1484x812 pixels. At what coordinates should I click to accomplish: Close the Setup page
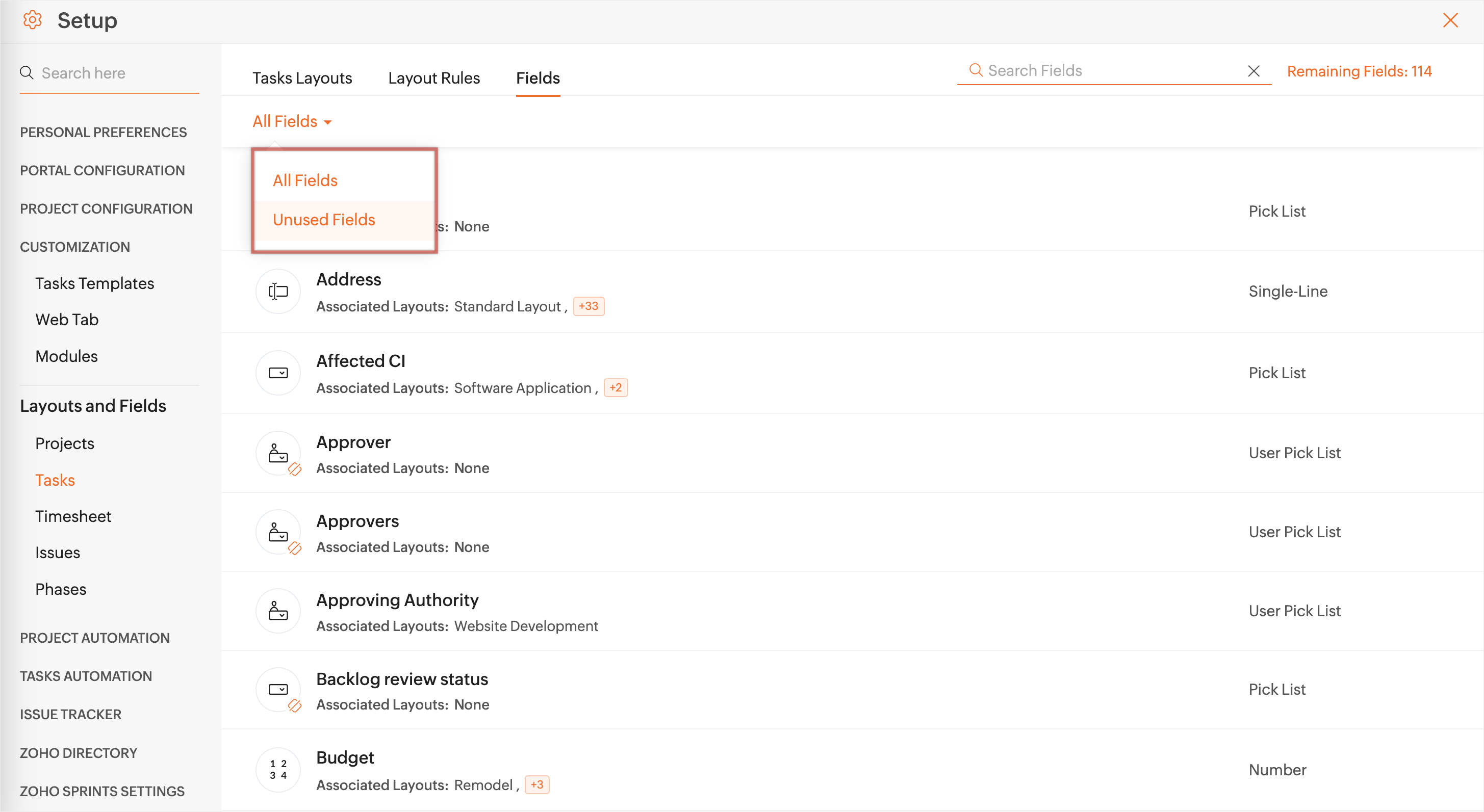pyautogui.click(x=1450, y=20)
